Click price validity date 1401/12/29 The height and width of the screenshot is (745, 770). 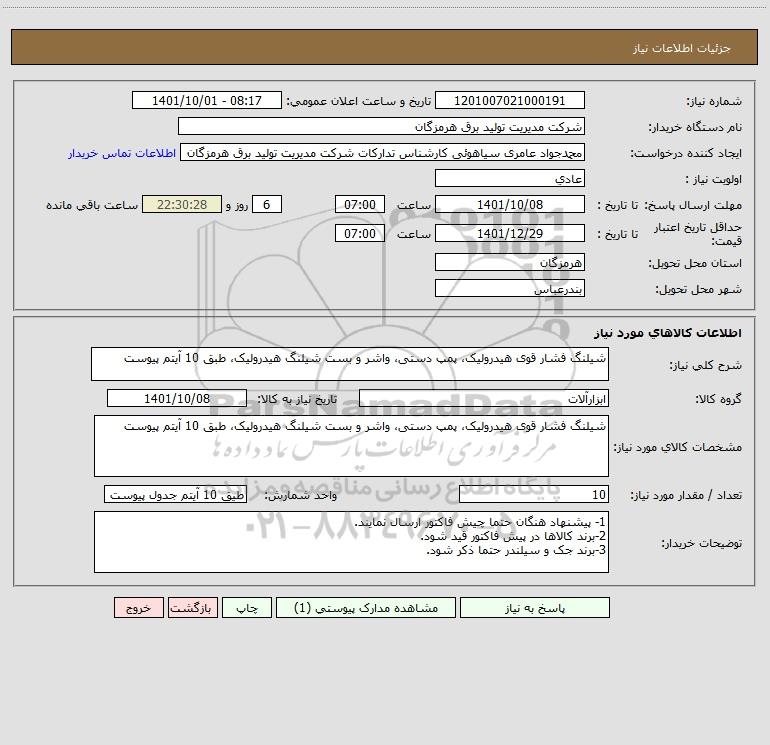click(x=510, y=233)
